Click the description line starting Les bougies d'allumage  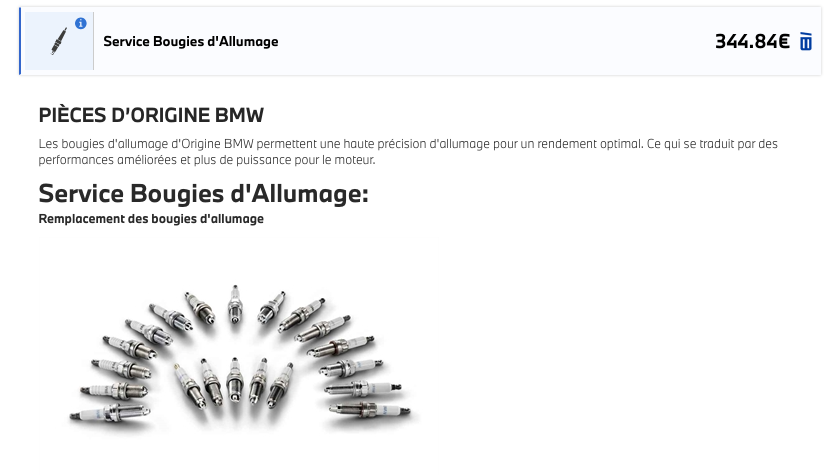click(x=408, y=144)
